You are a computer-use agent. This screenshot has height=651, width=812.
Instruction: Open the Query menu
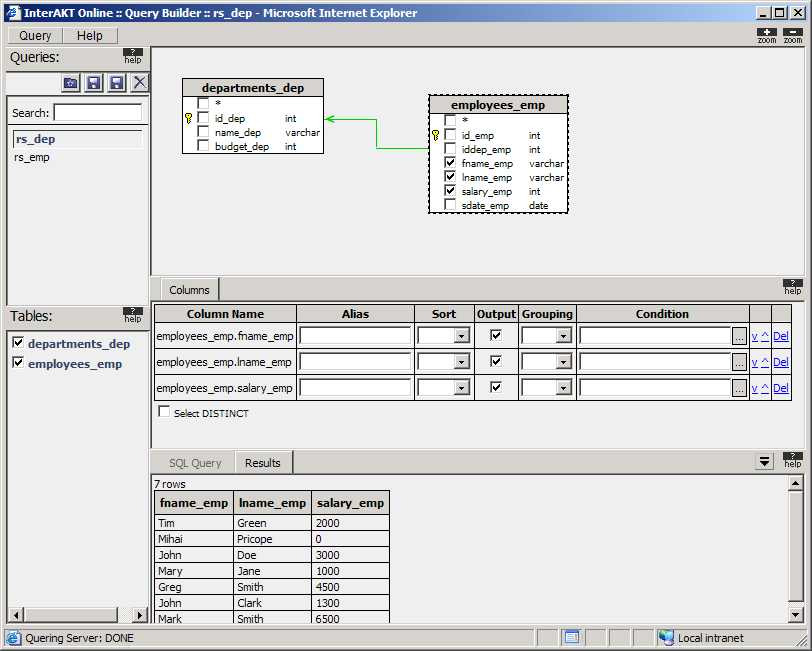[x=35, y=36]
